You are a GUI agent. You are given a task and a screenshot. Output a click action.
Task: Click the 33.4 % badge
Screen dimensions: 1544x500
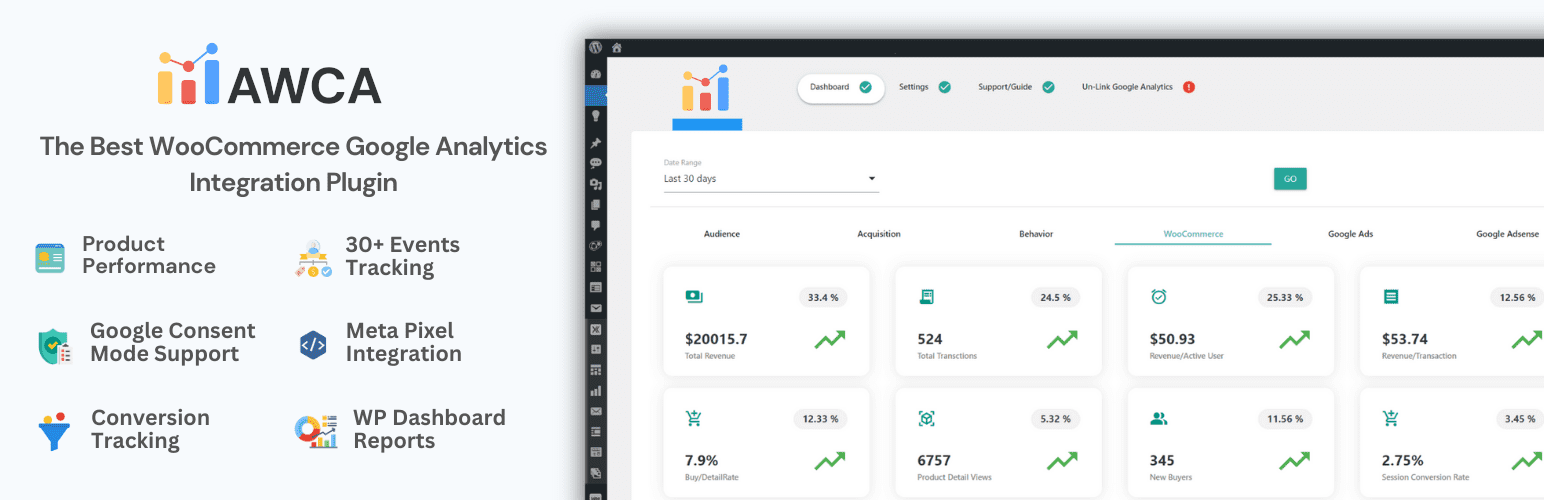tap(824, 297)
